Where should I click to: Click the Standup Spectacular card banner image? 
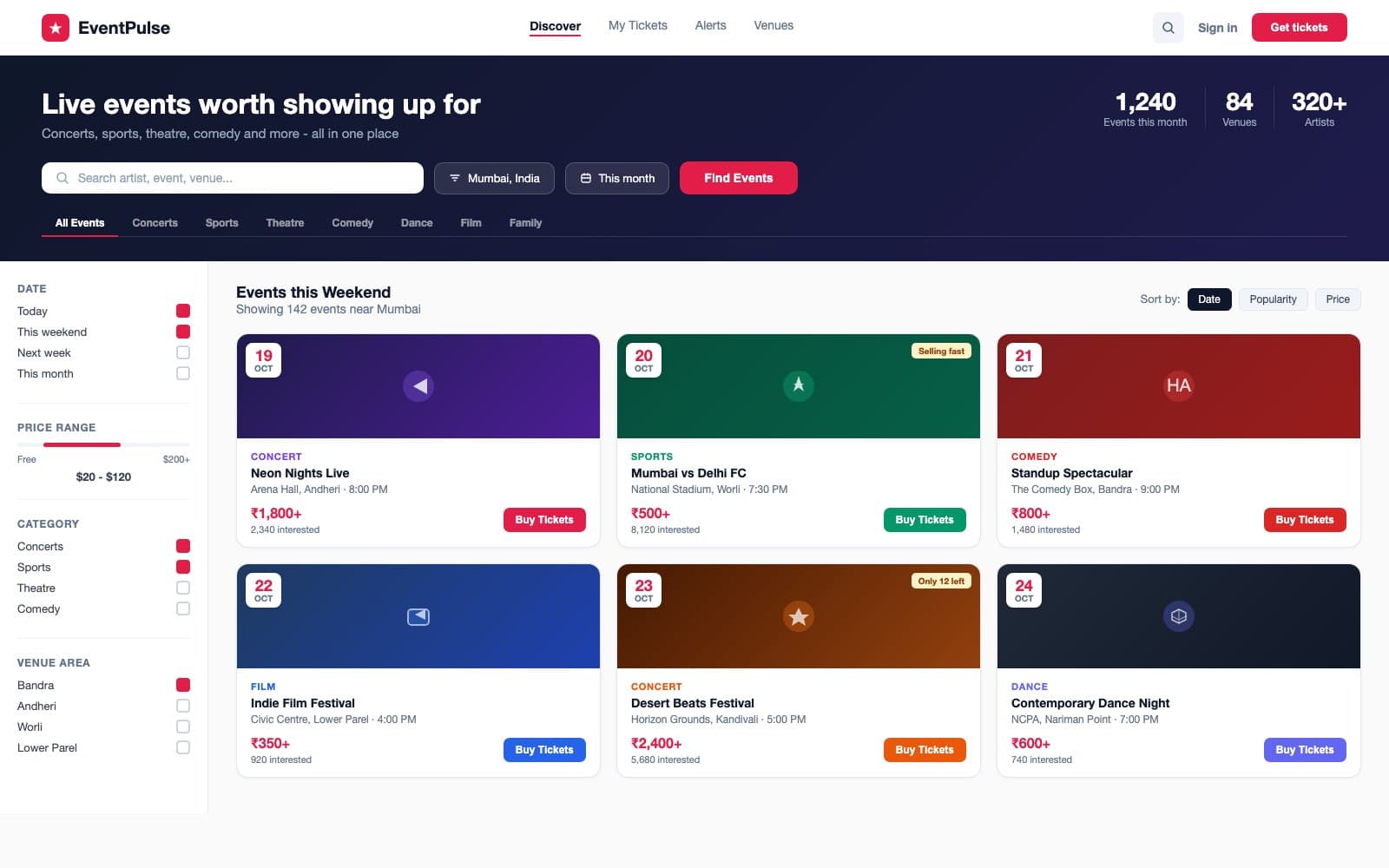1179,386
